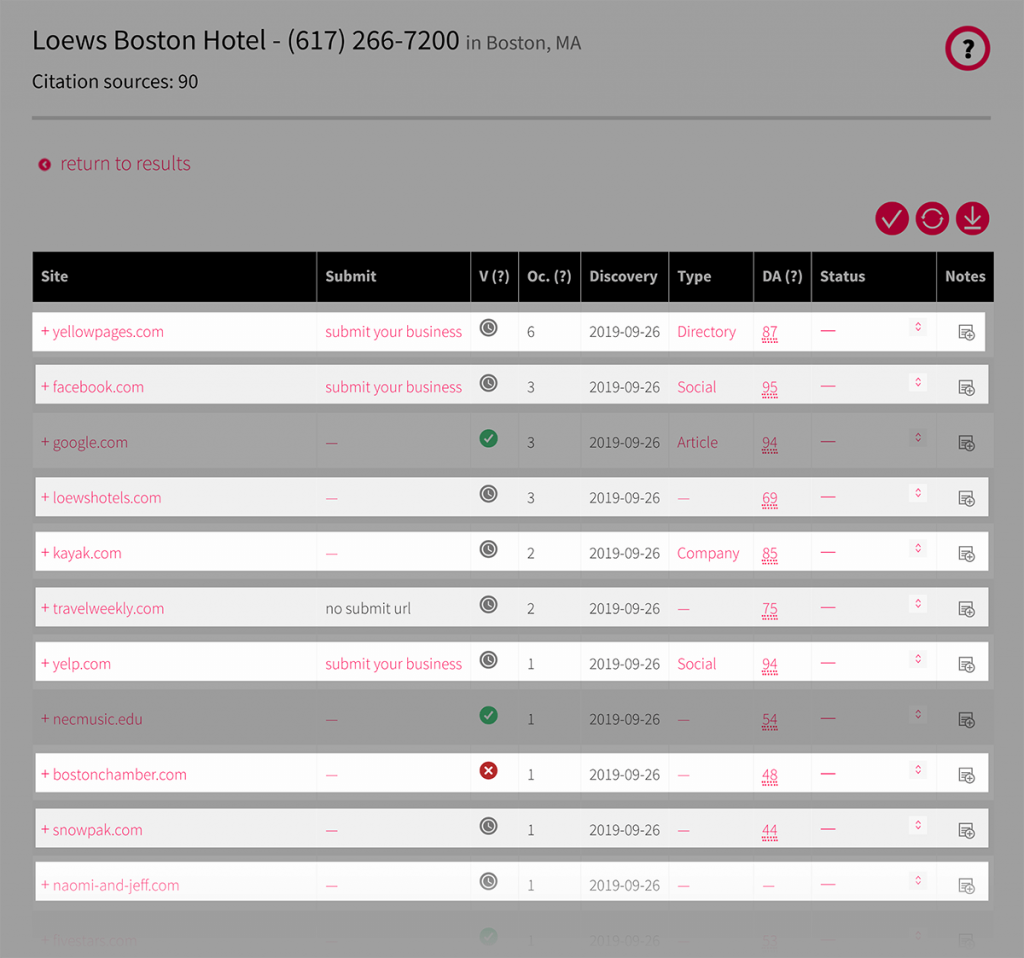The height and width of the screenshot is (958, 1024).
Task: Sort table by the Site column header
Action: pos(55,277)
